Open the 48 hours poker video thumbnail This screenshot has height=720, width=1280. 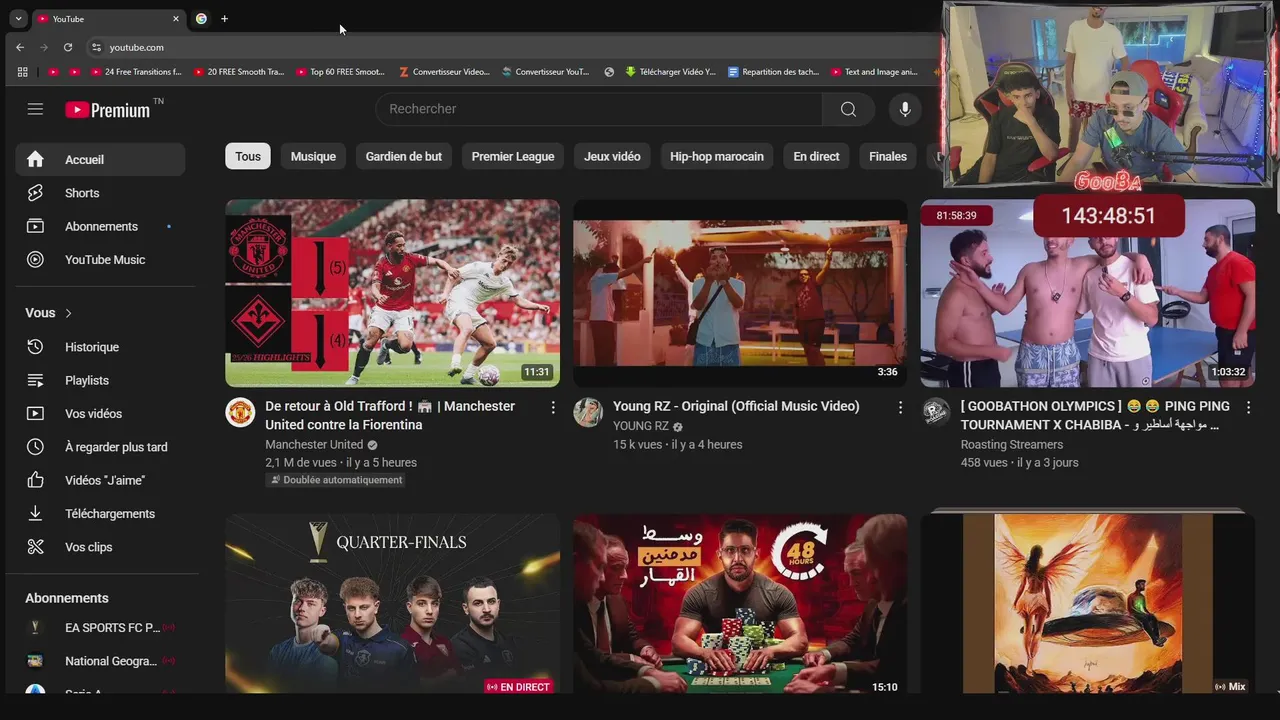pyautogui.click(x=740, y=604)
